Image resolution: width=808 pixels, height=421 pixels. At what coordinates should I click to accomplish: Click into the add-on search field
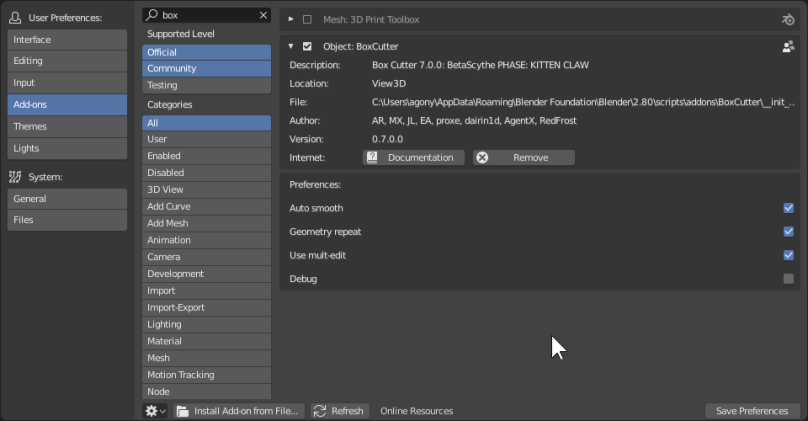pos(206,15)
